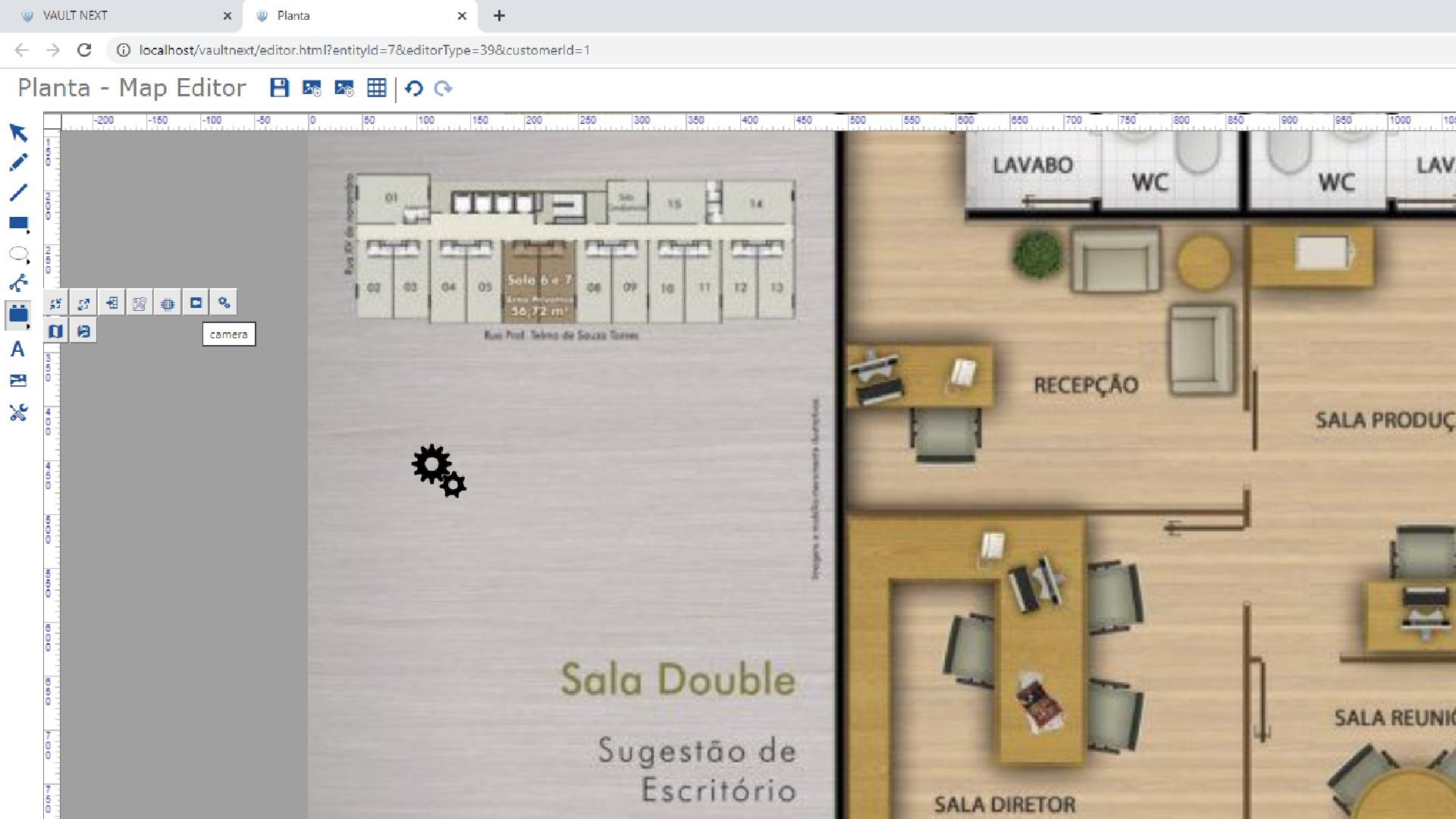Toggle the grid icon in top toolbar

coord(376,88)
